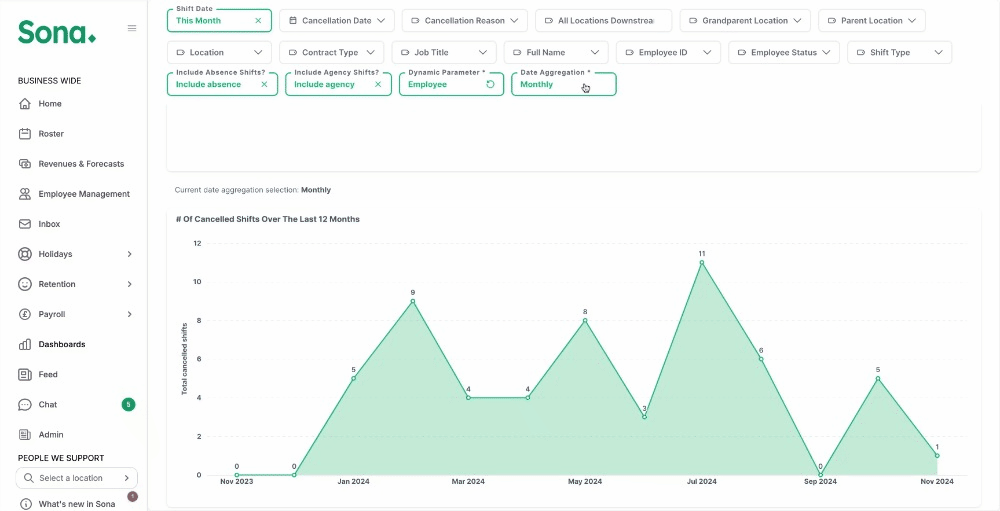The width and height of the screenshot is (1000, 511).
Task: Open the Employee Status dropdown
Action: 784,52
